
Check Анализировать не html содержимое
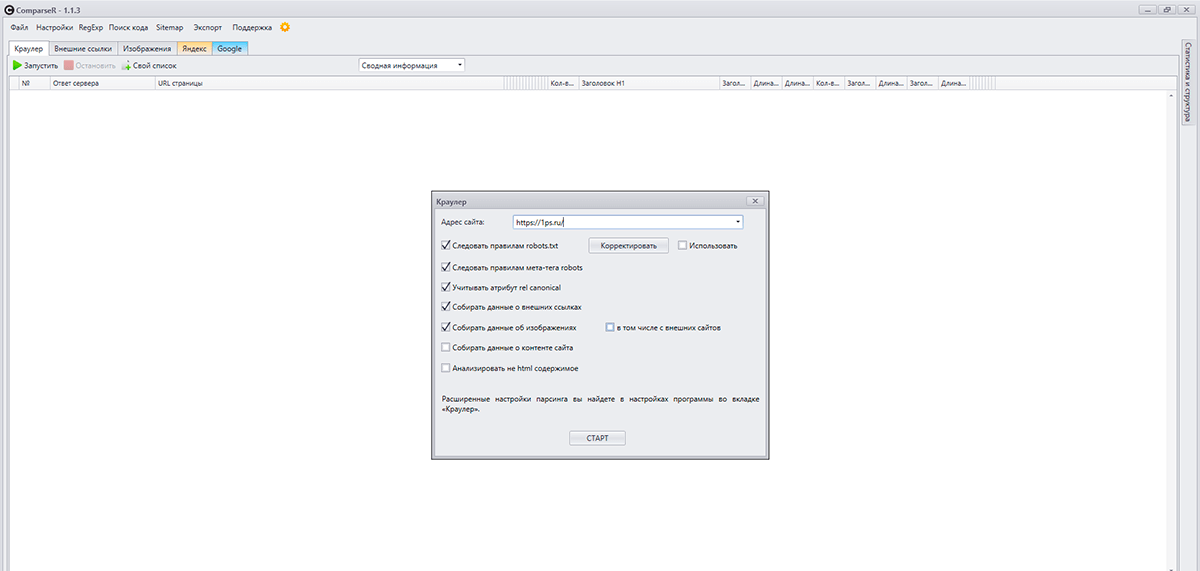coord(446,368)
